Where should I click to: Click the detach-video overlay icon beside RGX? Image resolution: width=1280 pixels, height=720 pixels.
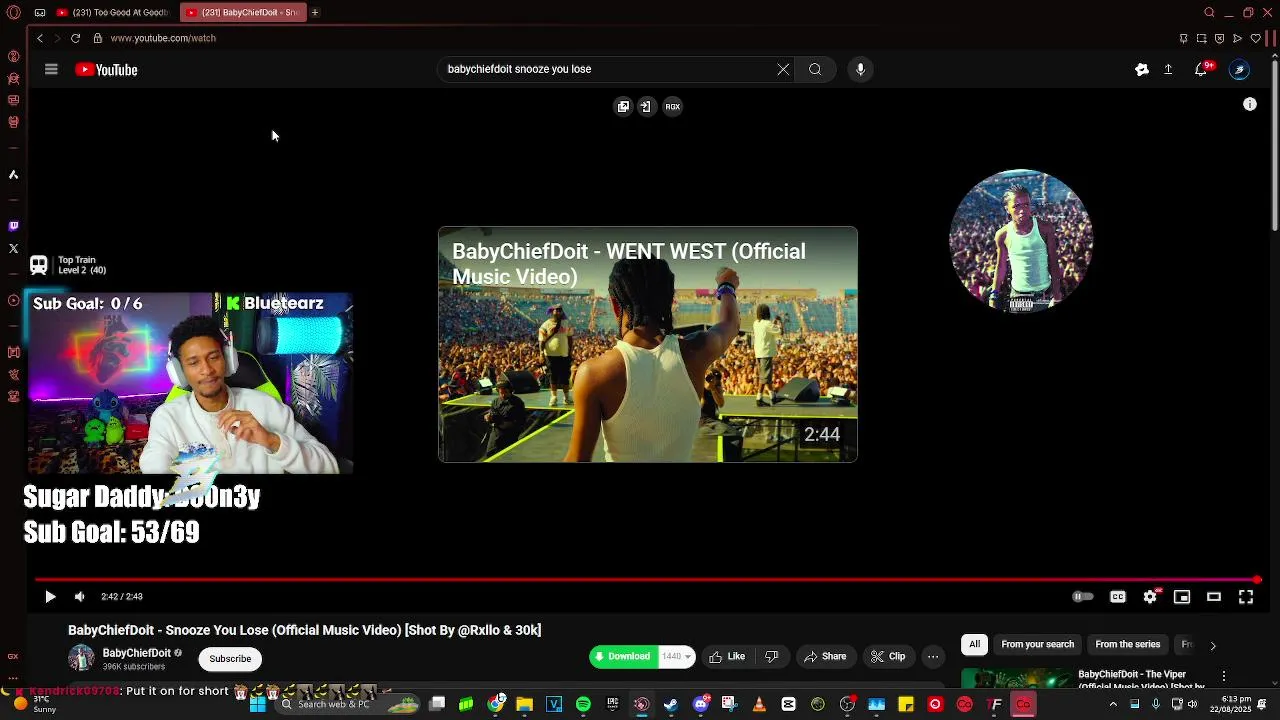point(646,106)
